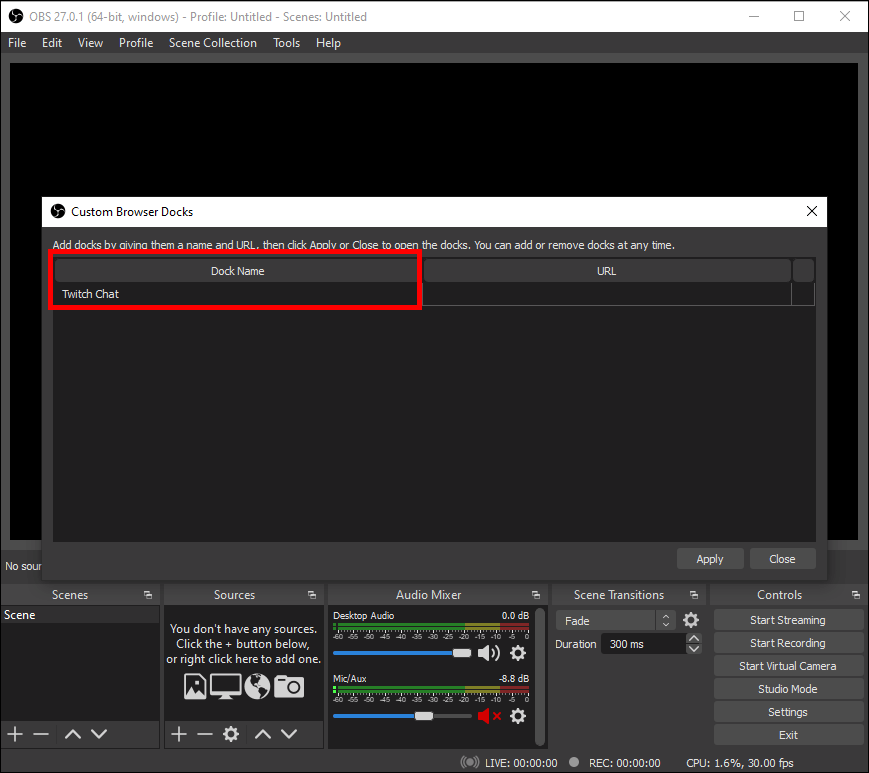Enable Studio Mode

[x=788, y=689]
